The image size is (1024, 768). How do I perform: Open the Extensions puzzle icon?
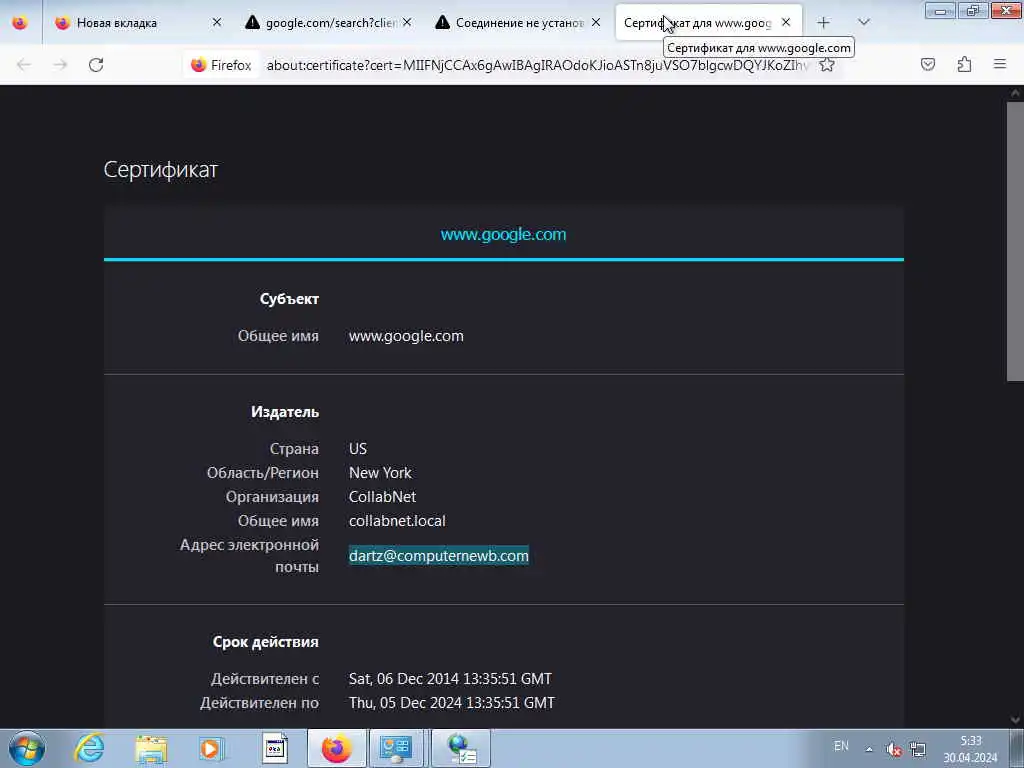tap(964, 64)
